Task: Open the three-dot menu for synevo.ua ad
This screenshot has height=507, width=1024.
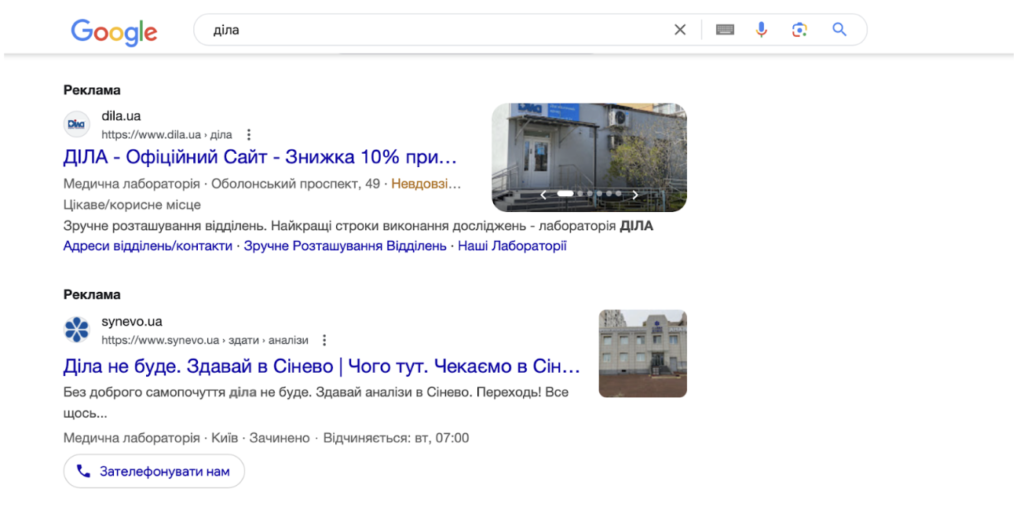Action: pyautogui.click(x=325, y=340)
